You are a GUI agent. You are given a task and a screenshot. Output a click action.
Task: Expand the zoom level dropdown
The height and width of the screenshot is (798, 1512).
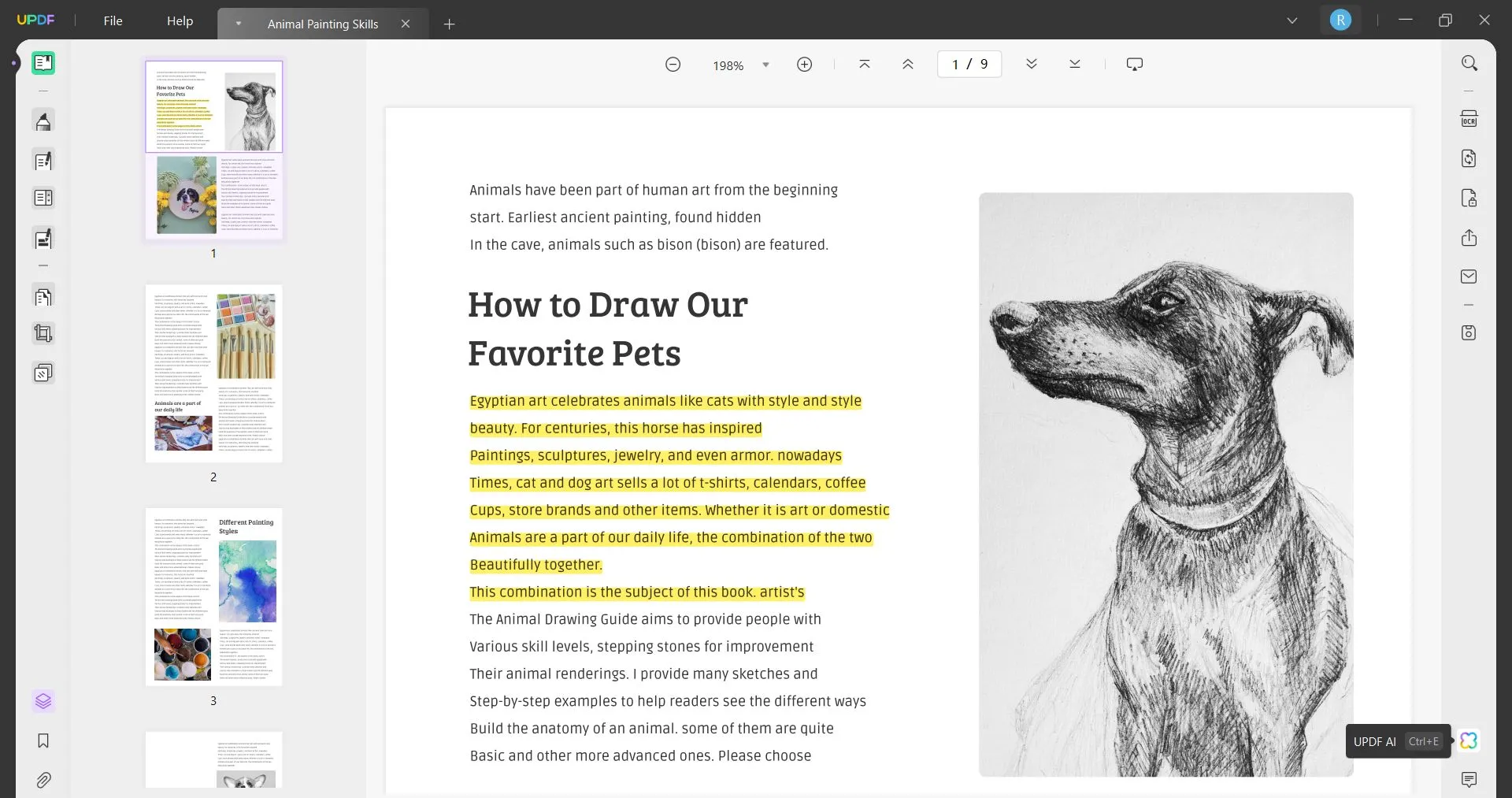(x=765, y=65)
